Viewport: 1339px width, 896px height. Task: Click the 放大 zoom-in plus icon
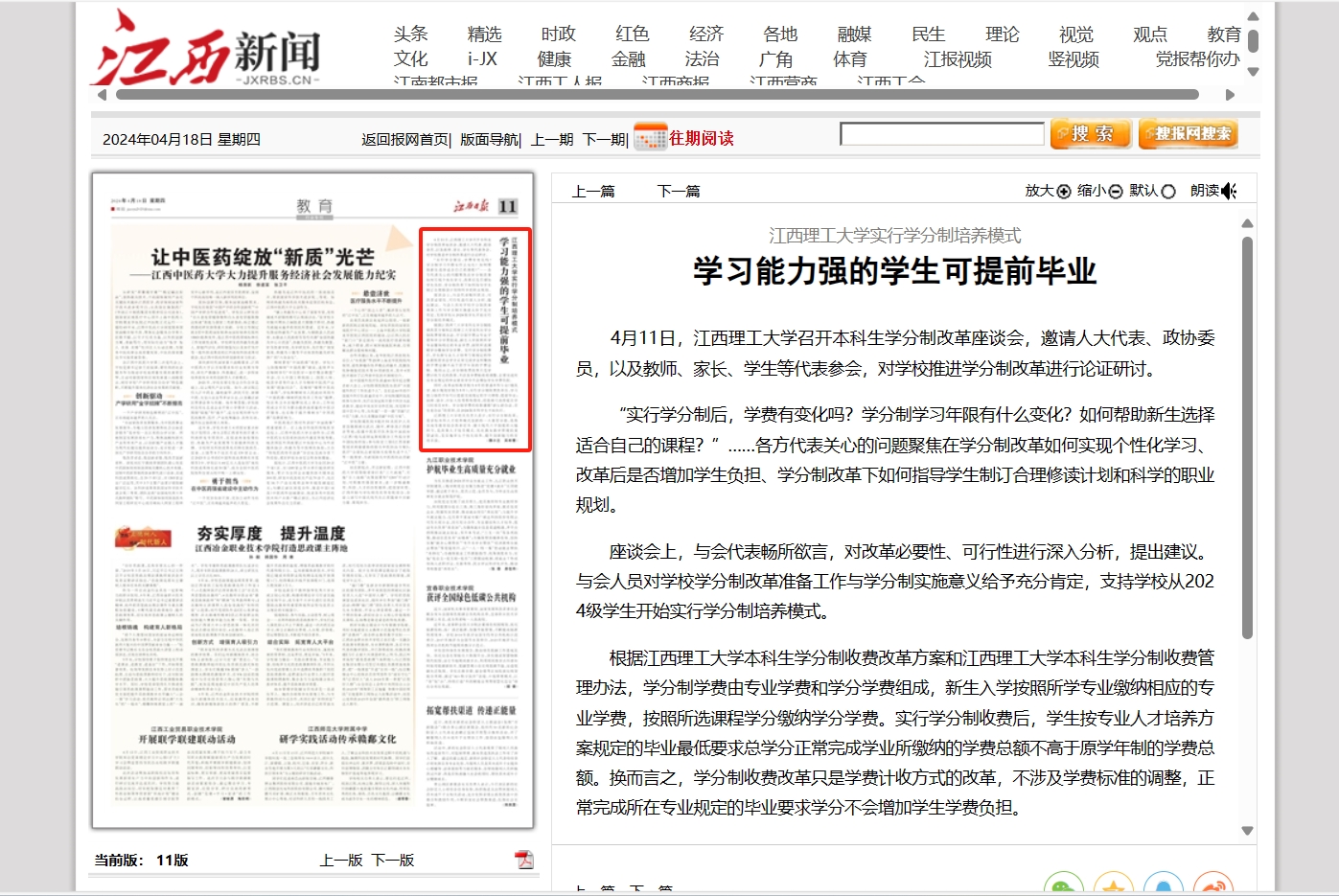pyautogui.click(x=1063, y=192)
